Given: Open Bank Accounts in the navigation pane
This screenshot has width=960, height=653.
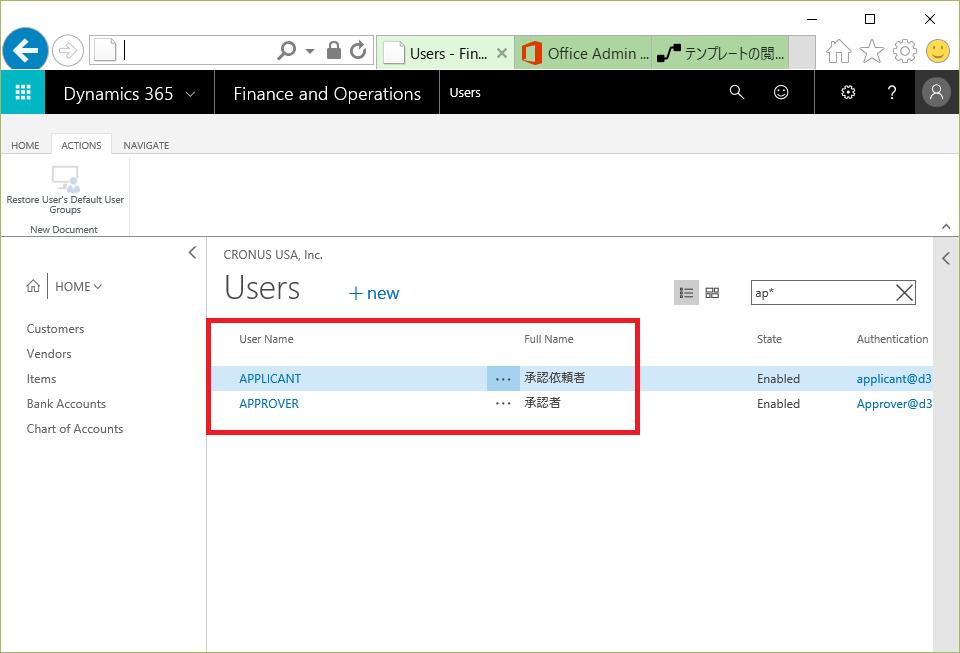Looking at the screenshot, I should 66,404.
